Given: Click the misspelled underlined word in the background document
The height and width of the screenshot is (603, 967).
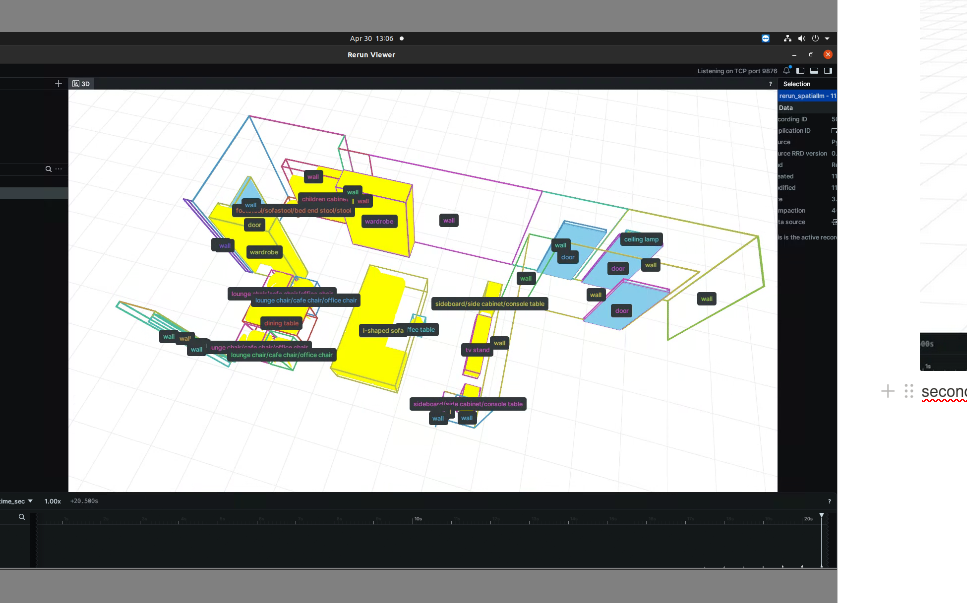Looking at the screenshot, I should pyautogui.click(x=944, y=392).
